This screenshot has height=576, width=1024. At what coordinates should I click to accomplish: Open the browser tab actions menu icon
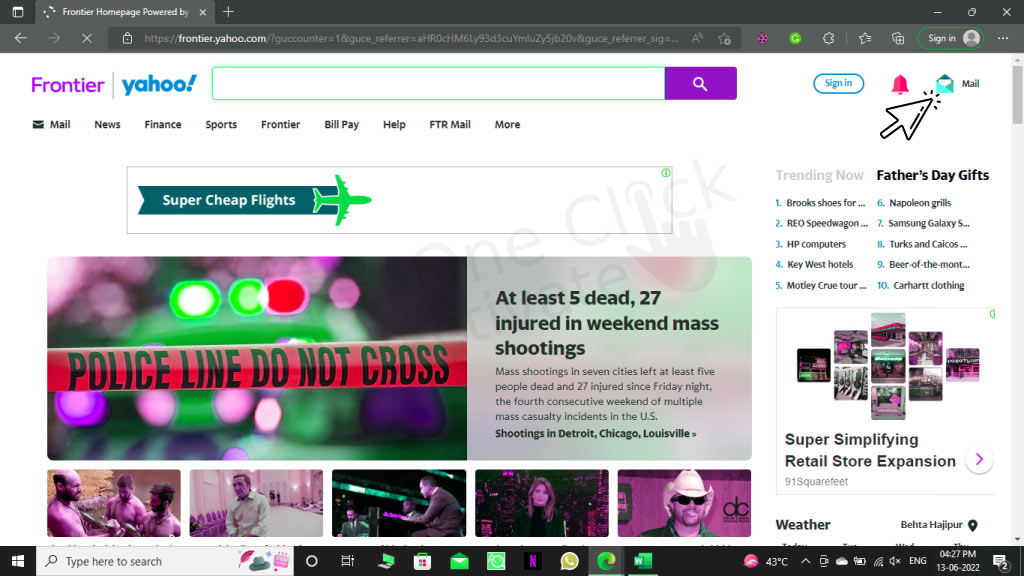point(18,12)
